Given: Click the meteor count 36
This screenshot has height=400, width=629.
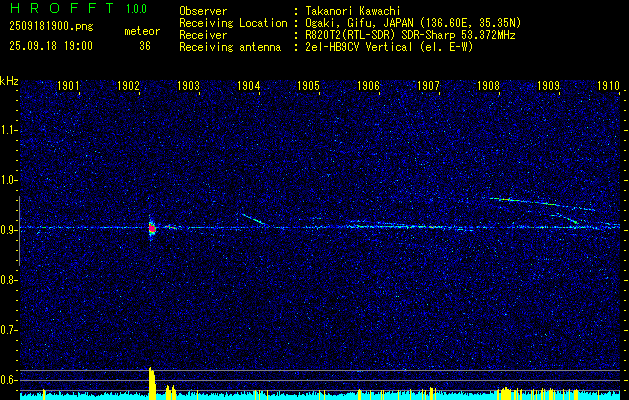Looking at the screenshot, I should [x=145, y=46].
